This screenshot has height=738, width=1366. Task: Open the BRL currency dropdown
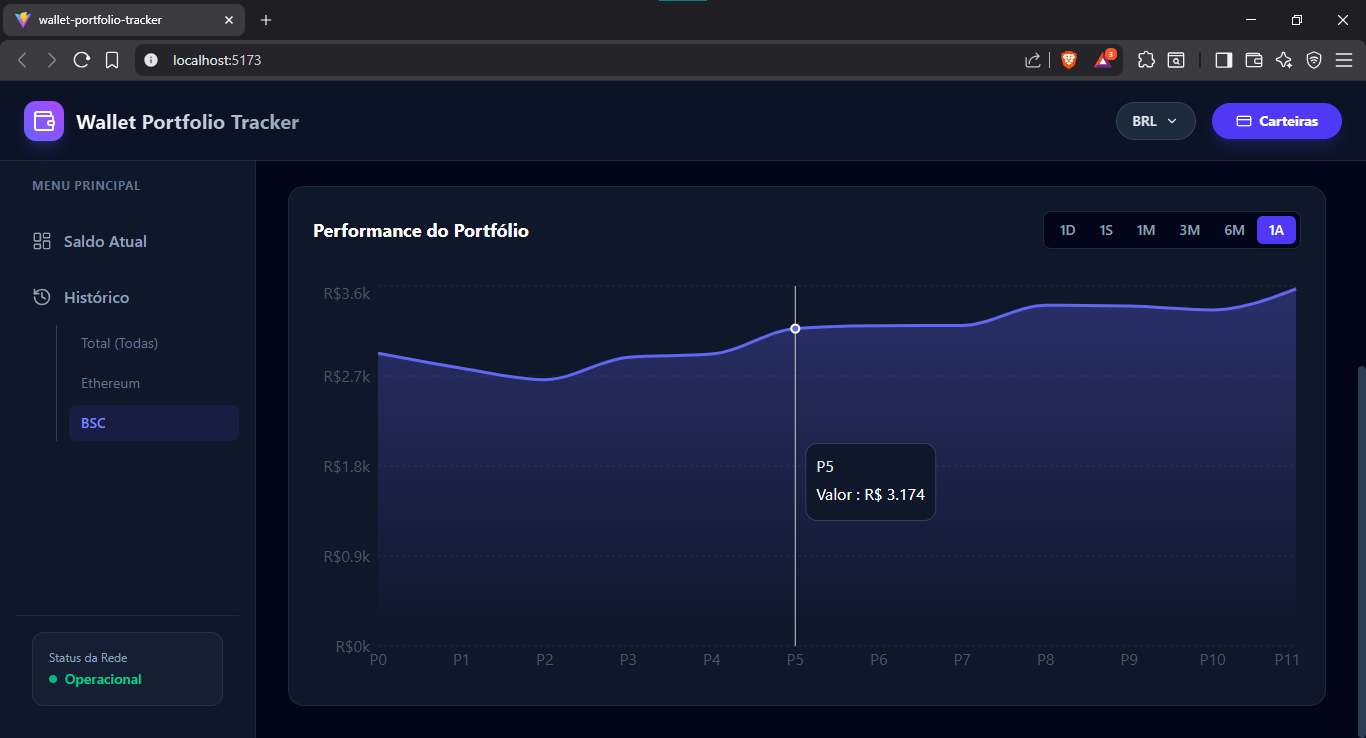pos(1155,120)
